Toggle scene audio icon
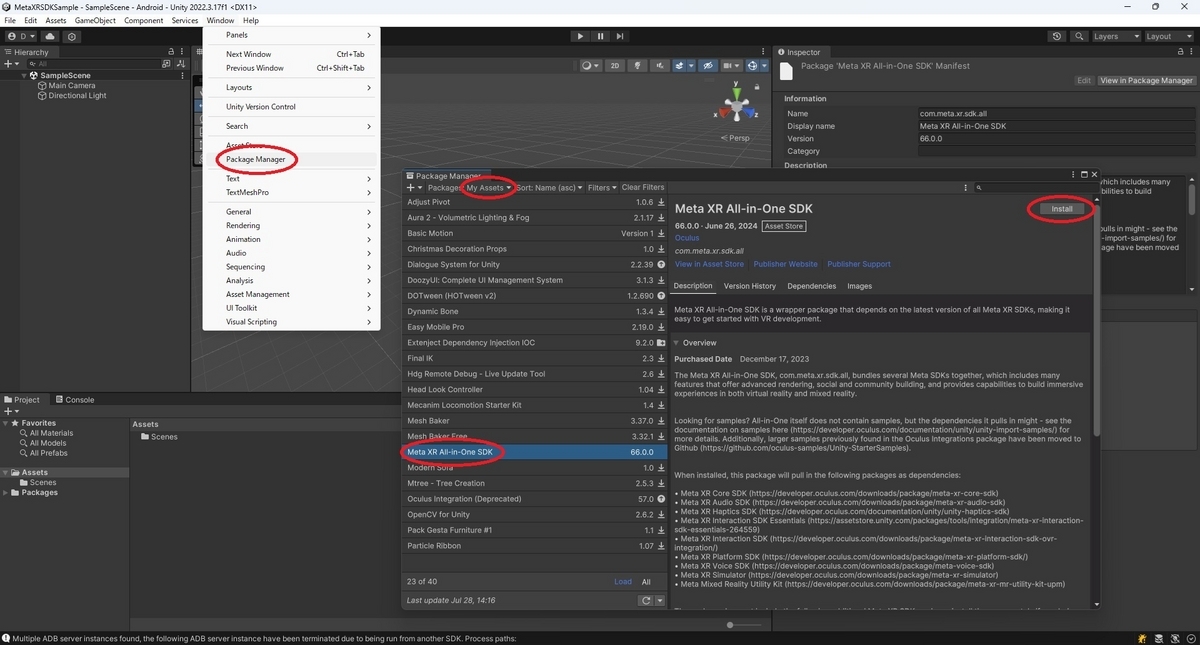Screen dimensions: 1200x645 (x=659, y=66)
